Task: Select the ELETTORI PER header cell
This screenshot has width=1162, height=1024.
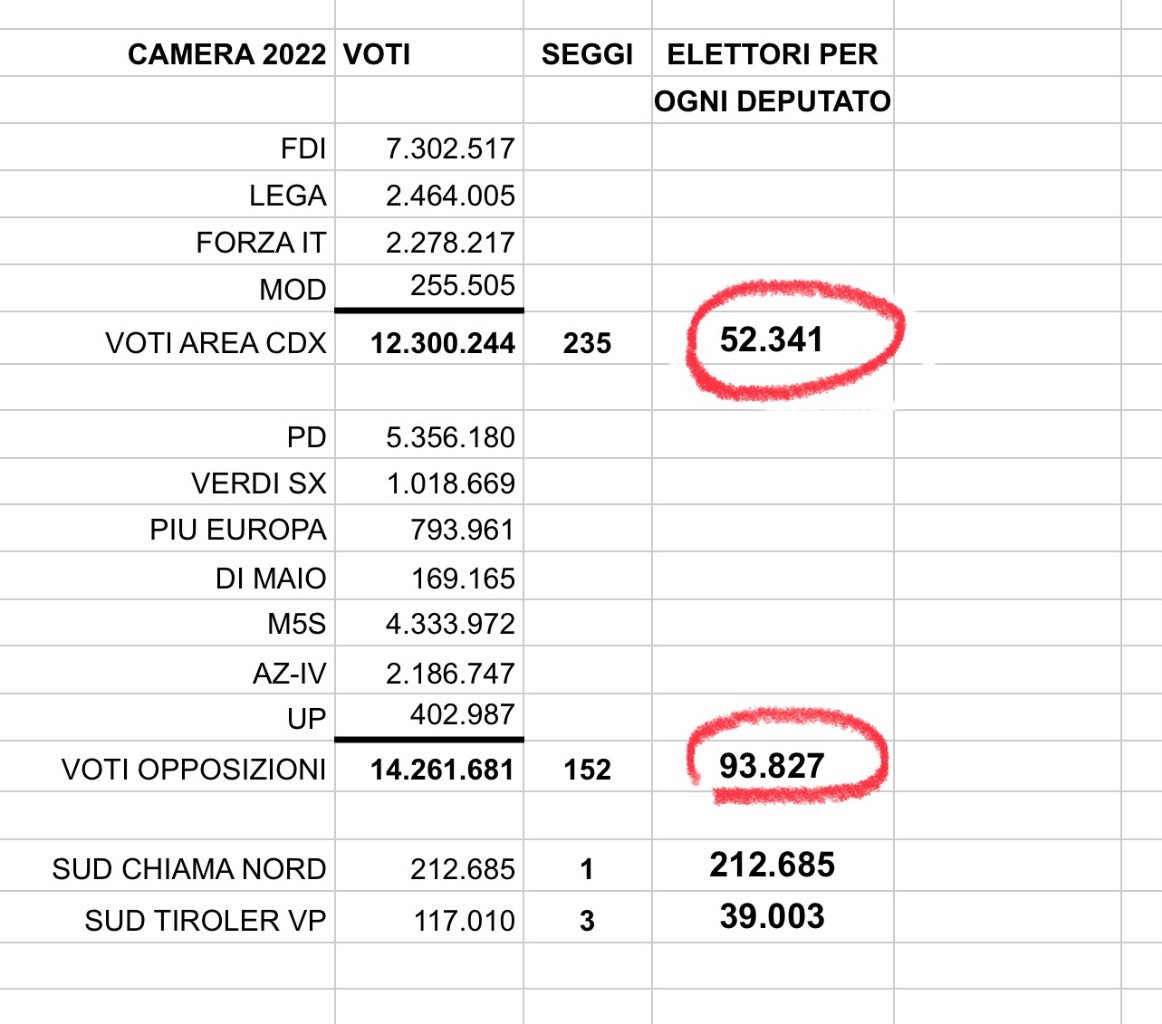Action: 773,53
